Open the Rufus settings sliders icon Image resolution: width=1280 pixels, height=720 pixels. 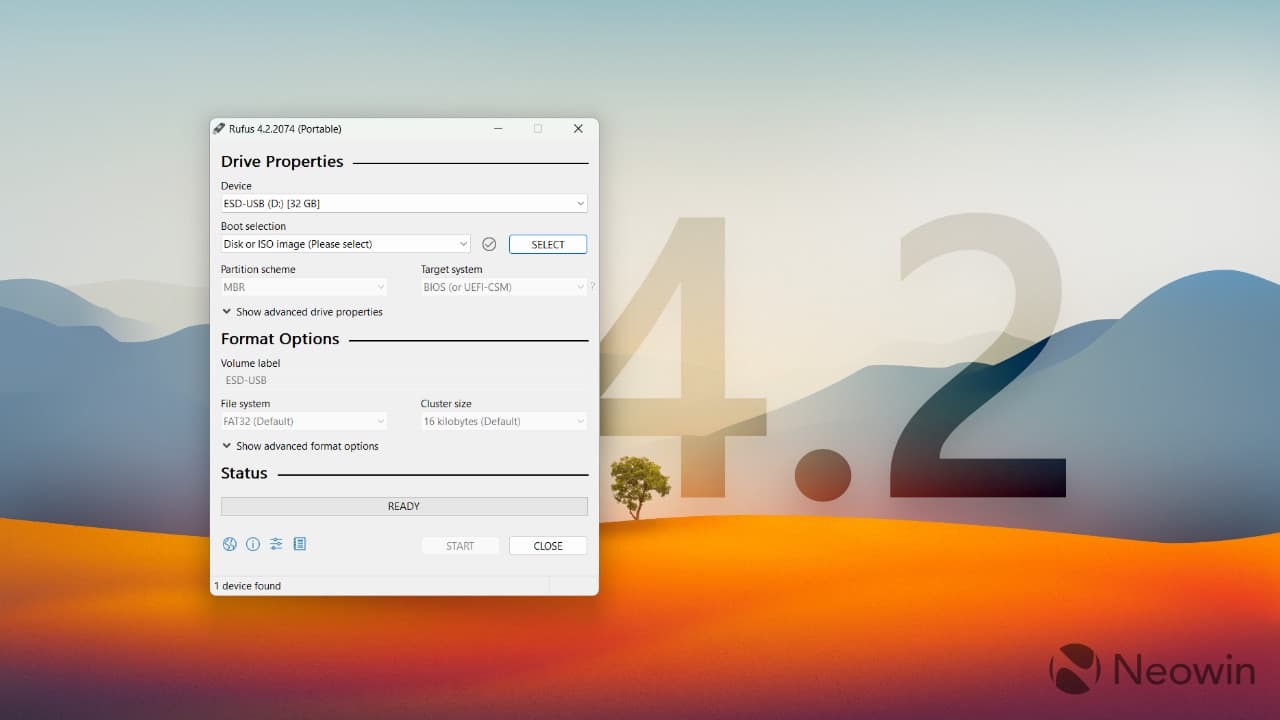[x=276, y=544]
